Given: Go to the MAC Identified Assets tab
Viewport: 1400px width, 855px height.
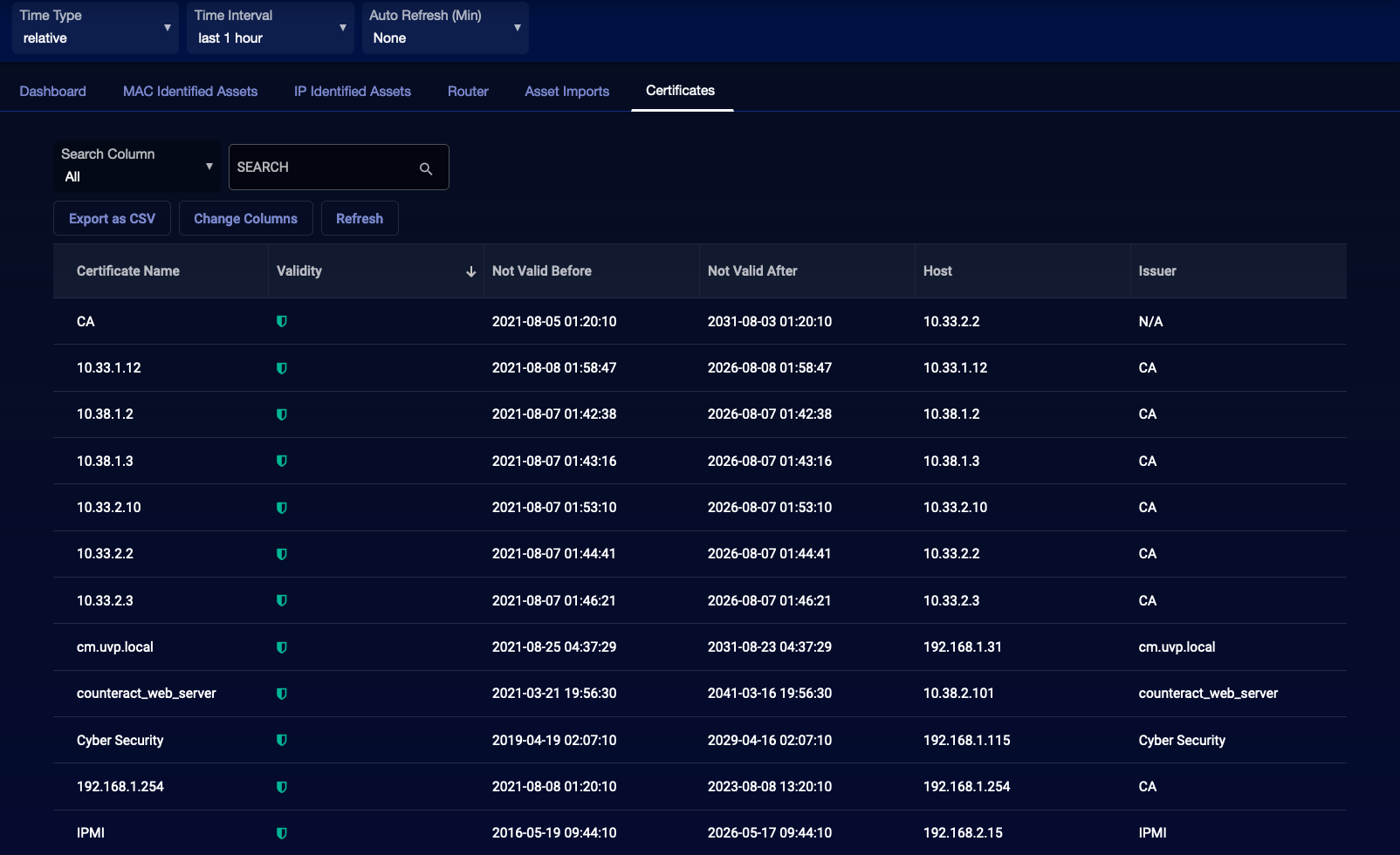Looking at the screenshot, I should pos(190,92).
